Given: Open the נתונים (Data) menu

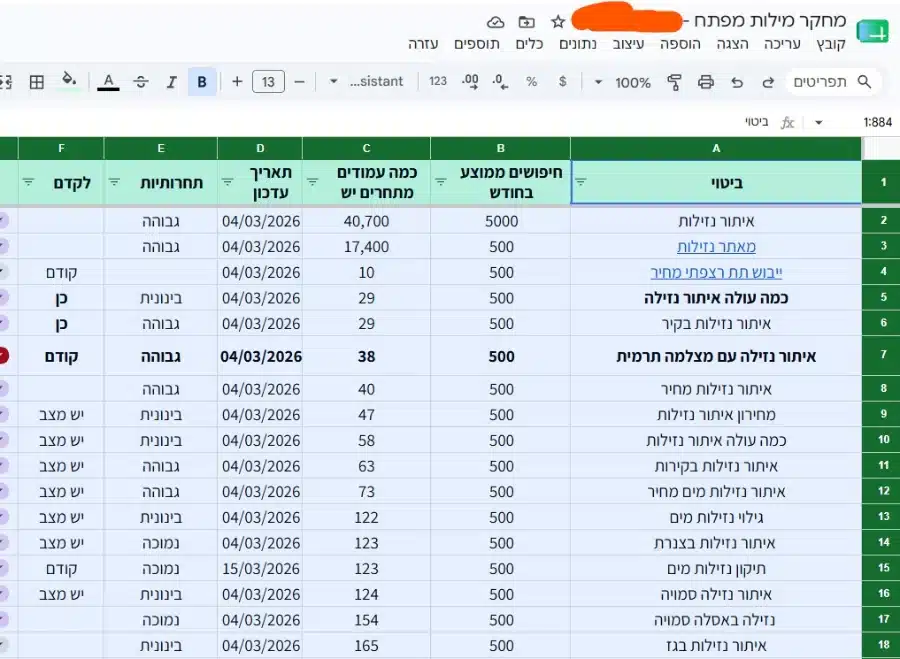Looking at the screenshot, I should point(577,44).
